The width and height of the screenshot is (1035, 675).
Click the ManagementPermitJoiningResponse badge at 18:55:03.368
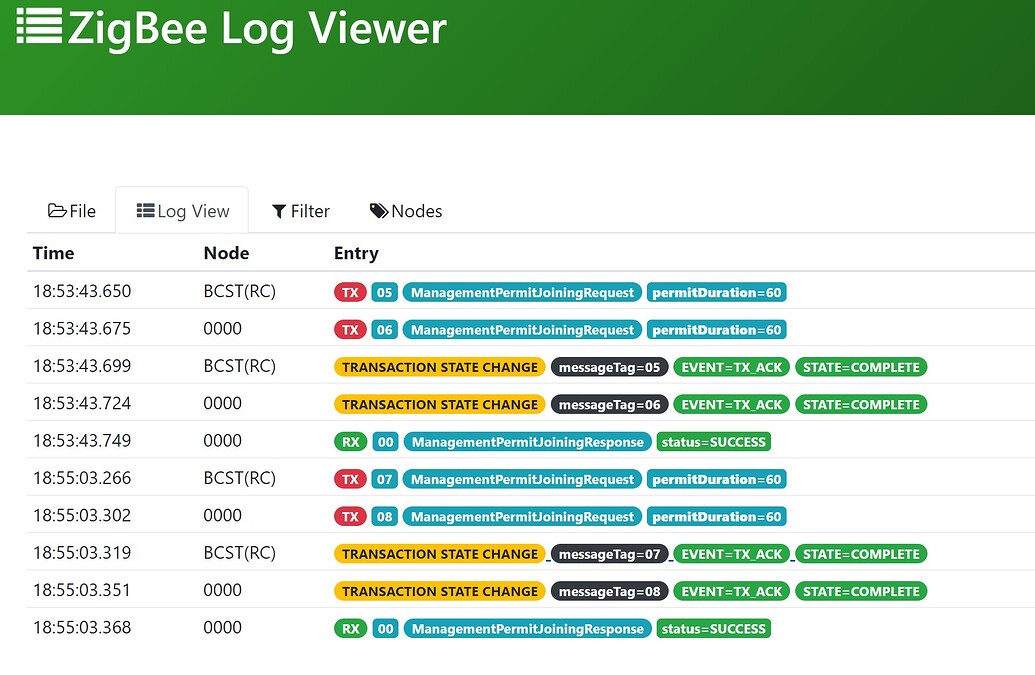pos(526,628)
